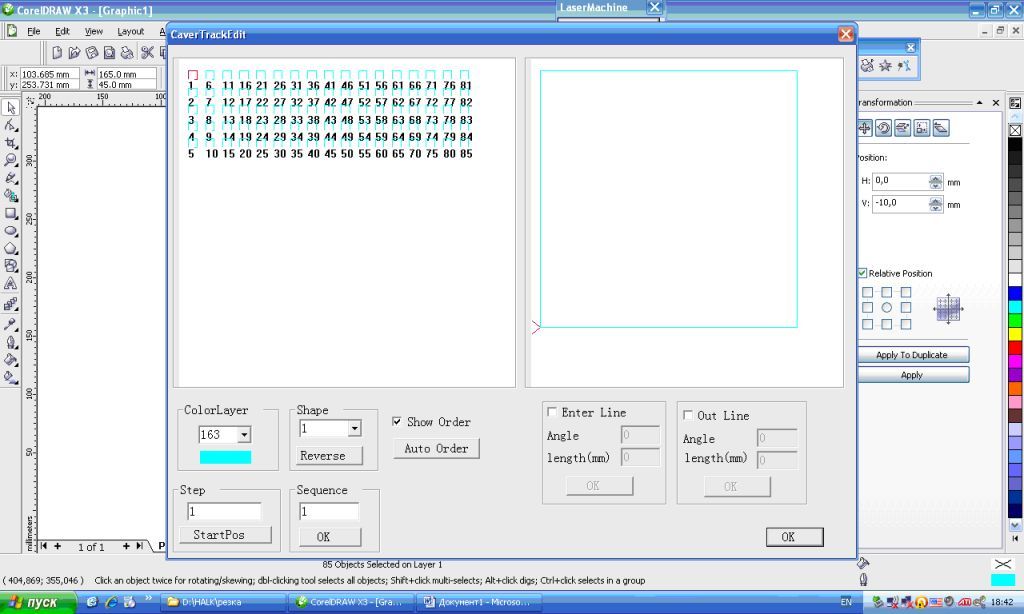Open the Layout menu
Viewport: 1024px width, 614px height.
tap(130, 31)
